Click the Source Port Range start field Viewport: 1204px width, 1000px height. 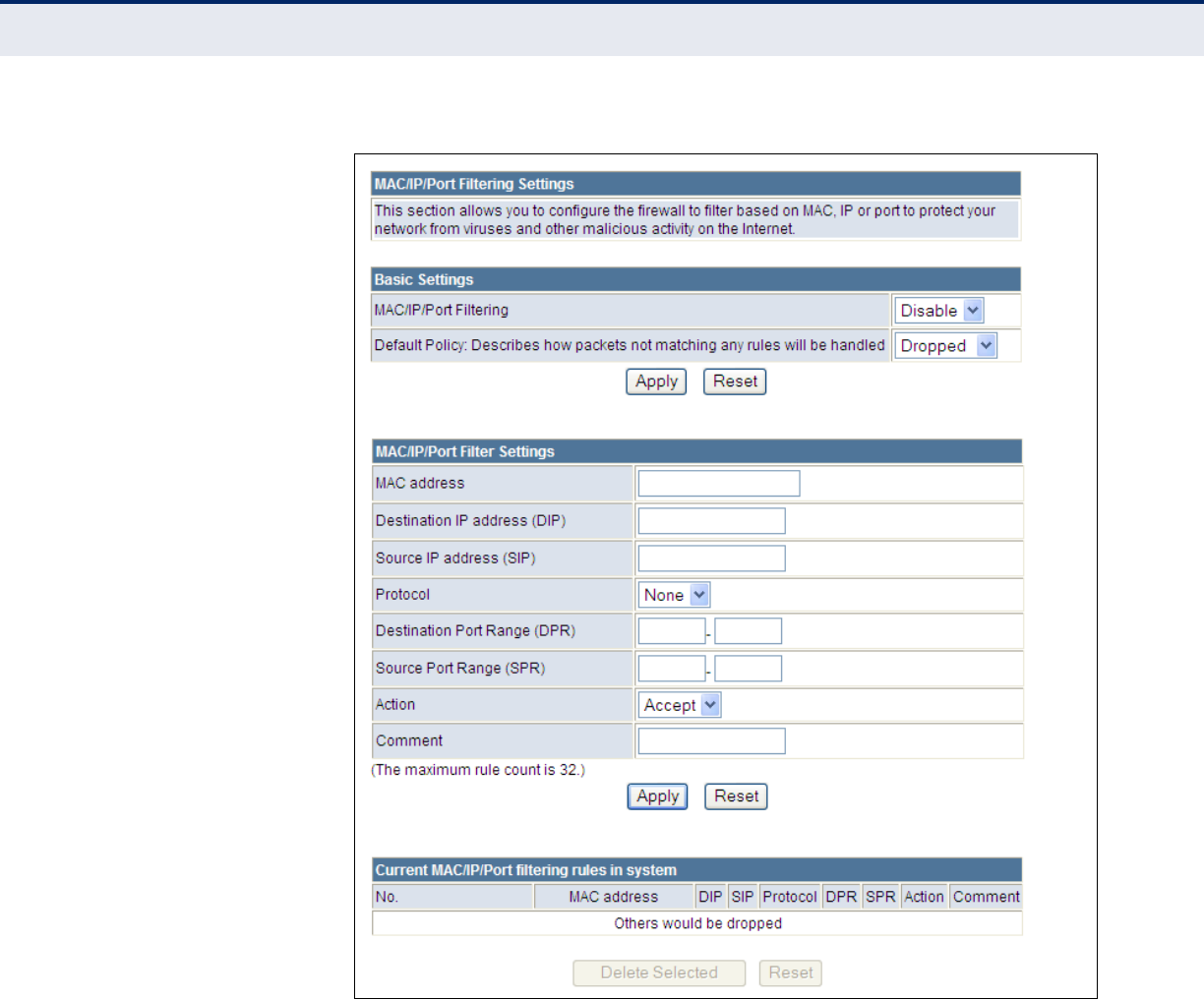pos(672,669)
